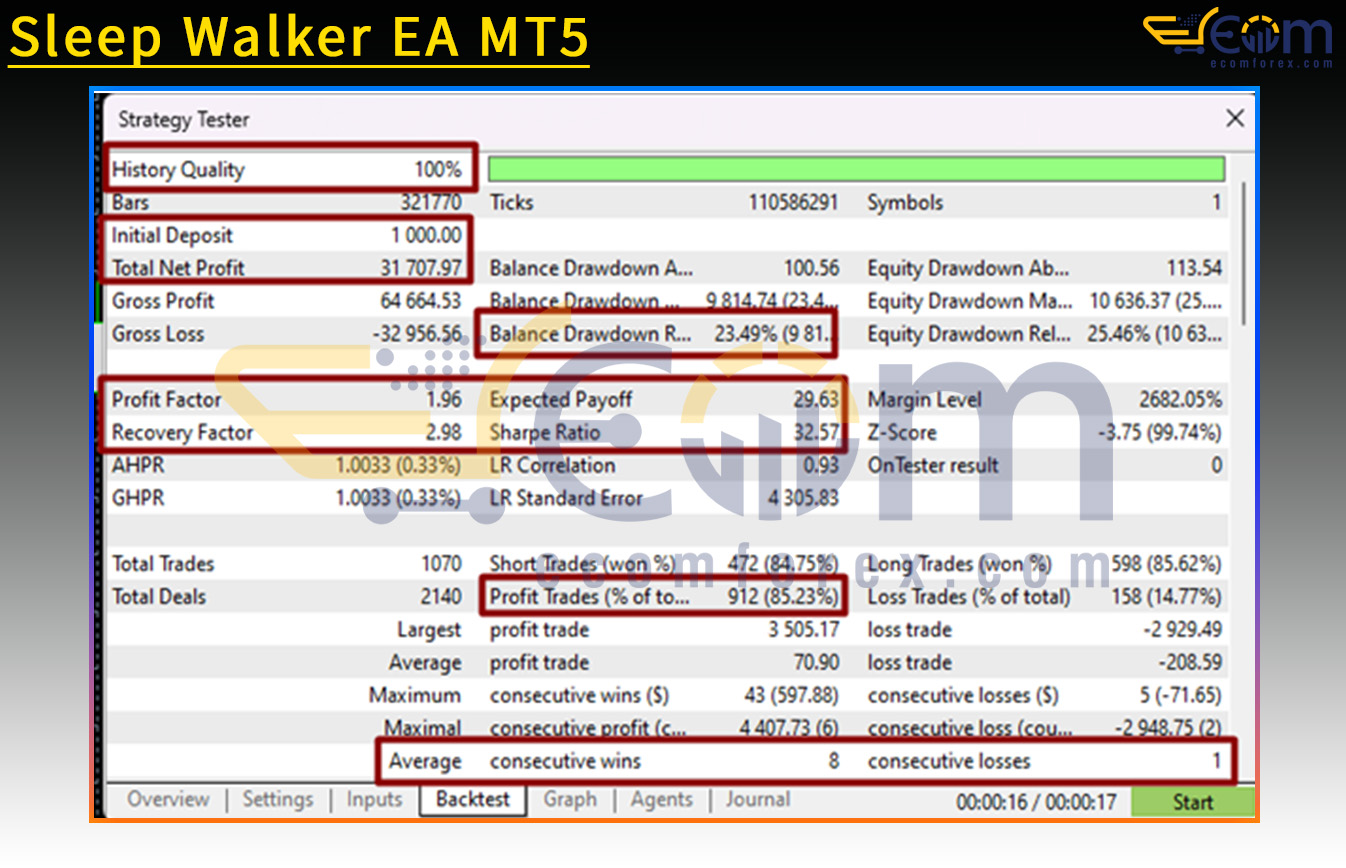
Task: Open the Journal tab
Action: (757, 800)
